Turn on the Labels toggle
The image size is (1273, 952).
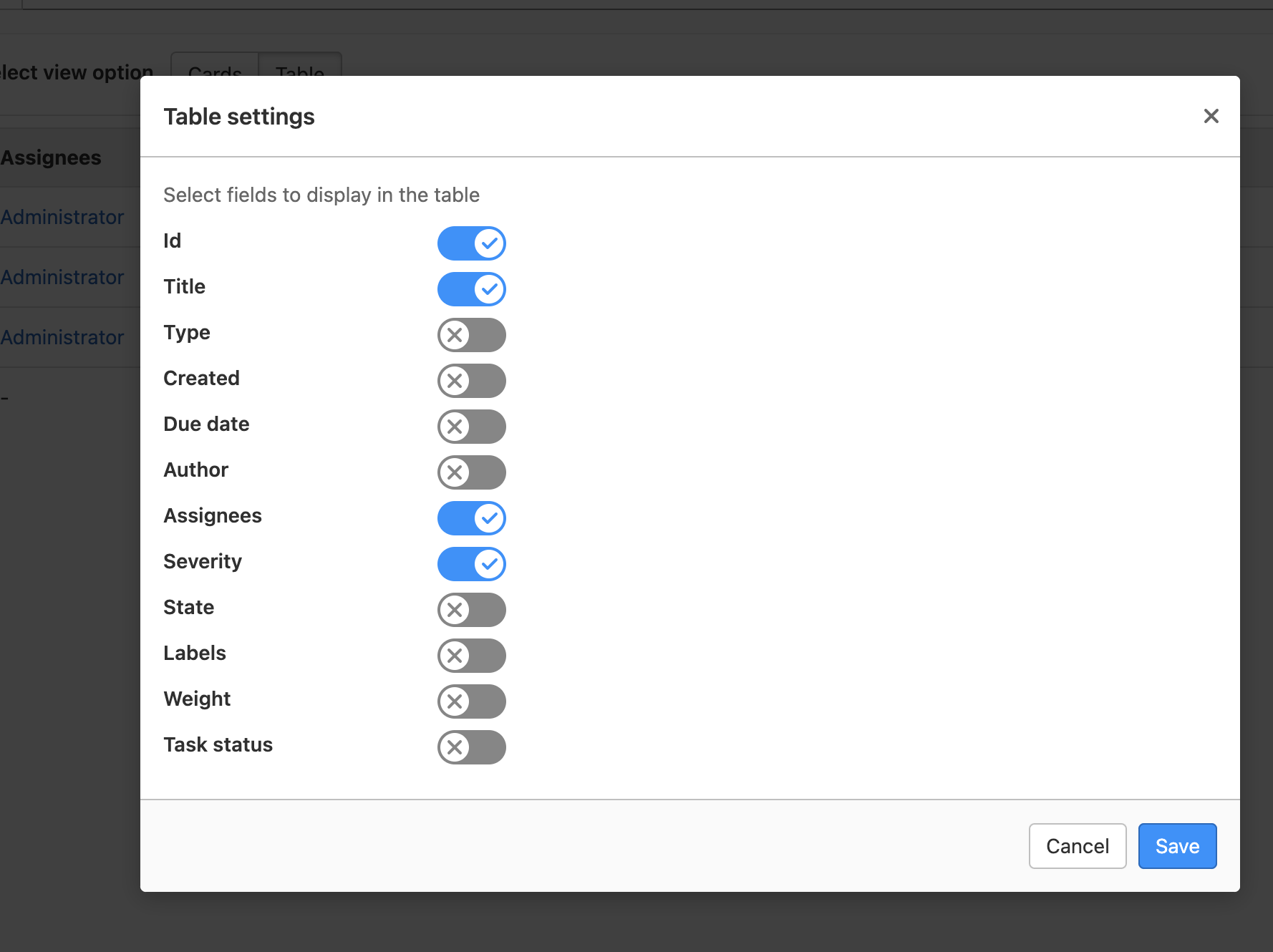(471, 656)
